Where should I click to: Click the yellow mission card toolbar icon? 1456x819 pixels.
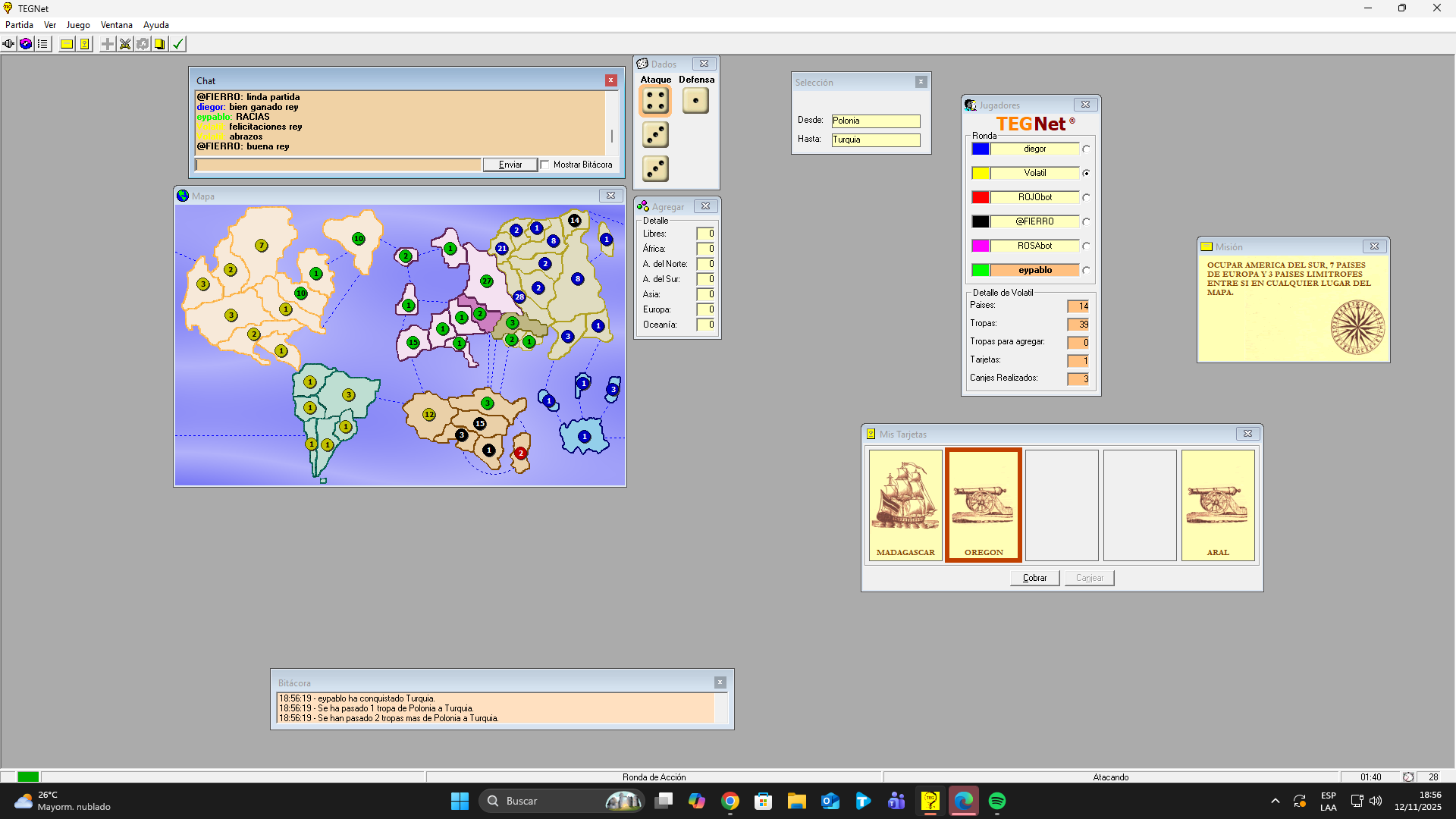point(67,44)
